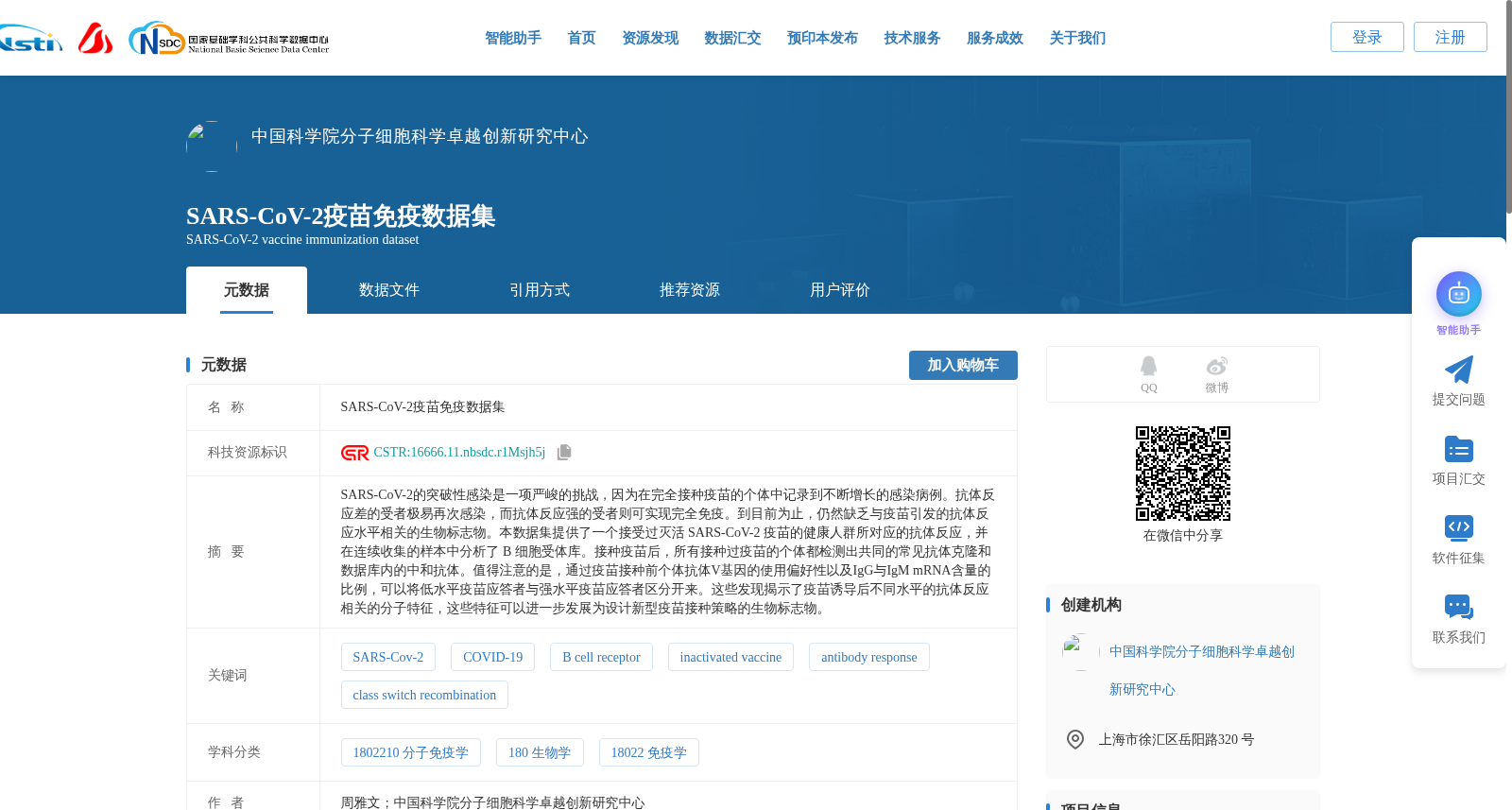This screenshot has width=1512, height=810.
Task: Click the B cell receptor keyword tag
Action: [x=601, y=657]
